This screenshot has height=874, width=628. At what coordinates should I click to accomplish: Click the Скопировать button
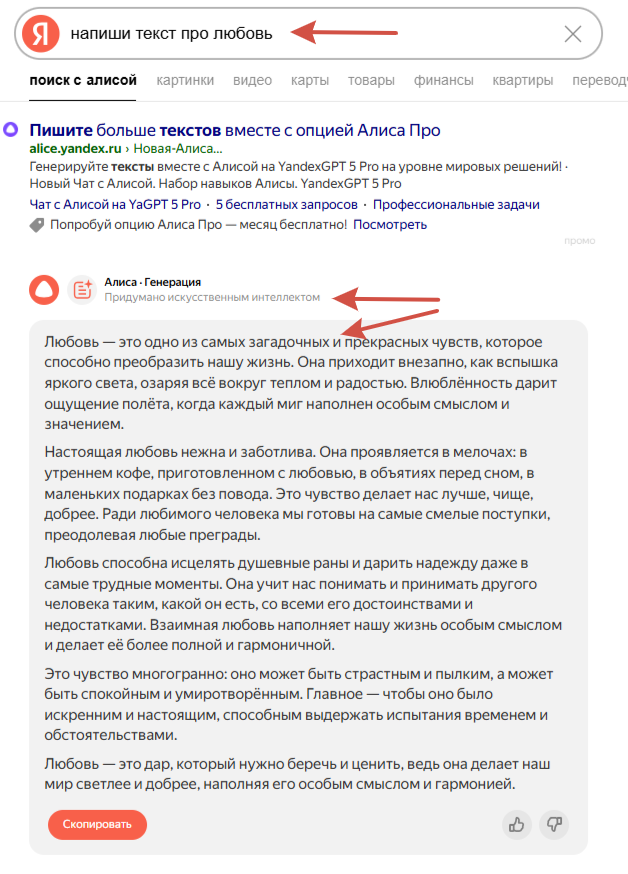click(98, 824)
